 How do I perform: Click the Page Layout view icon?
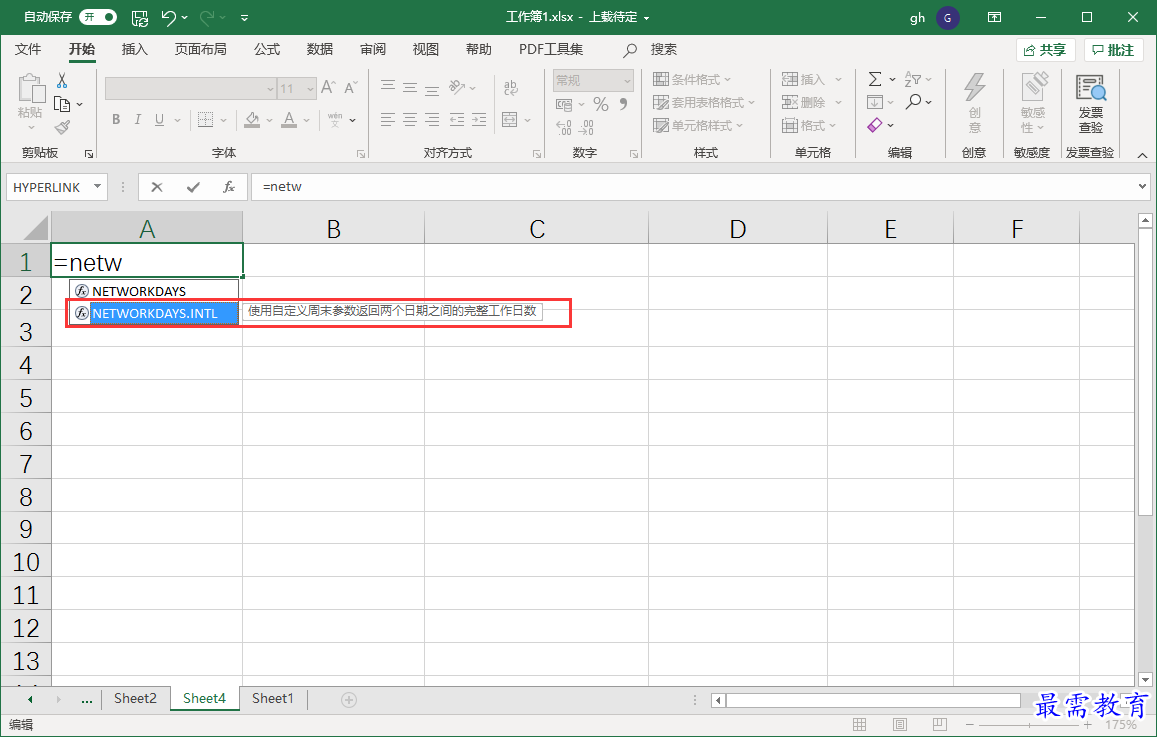pyautogui.click(x=899, y=725)
